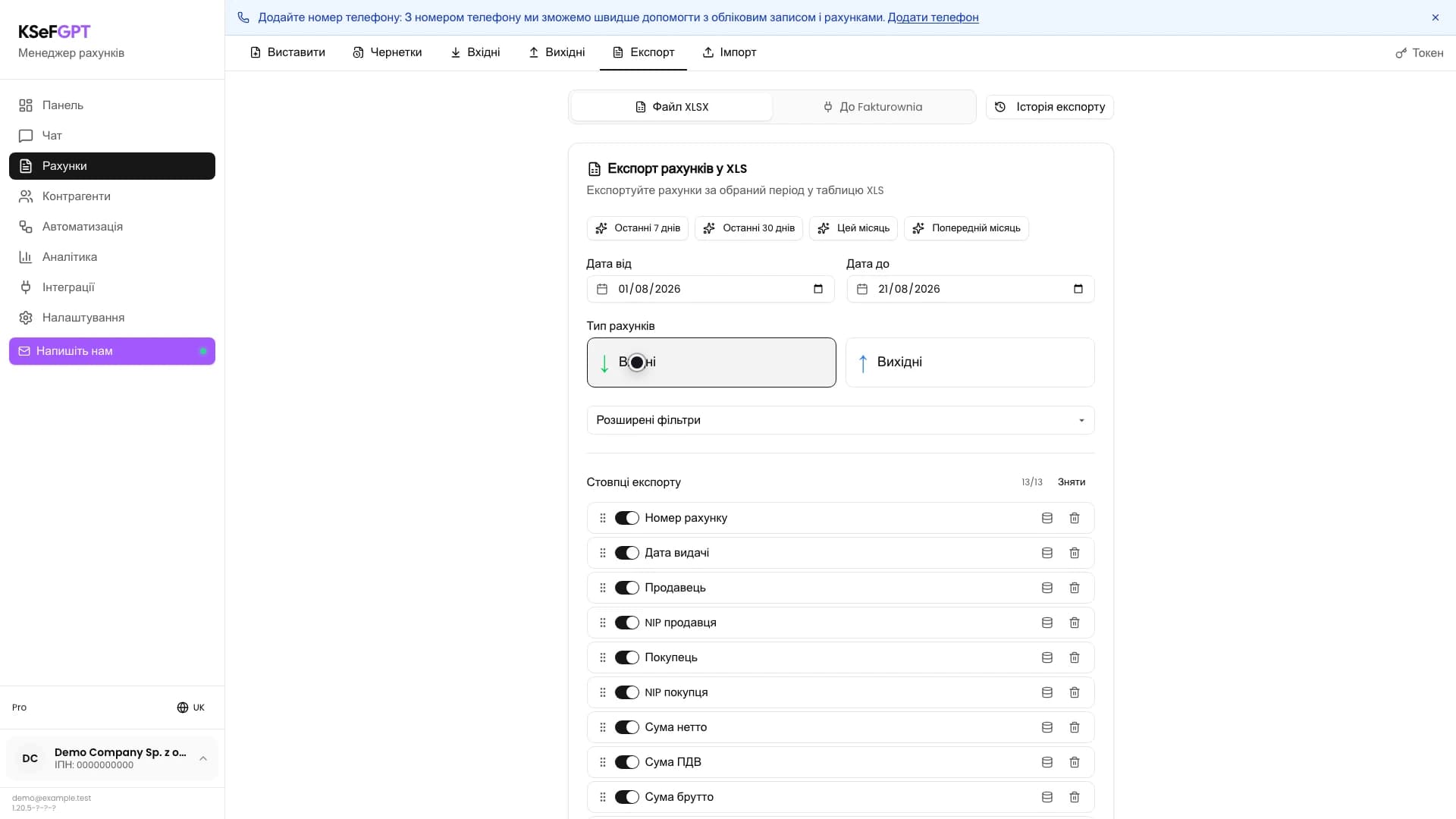Toggle off Сума ПДВ column
Screen dimensions: 1456x819
click(627, 762)
